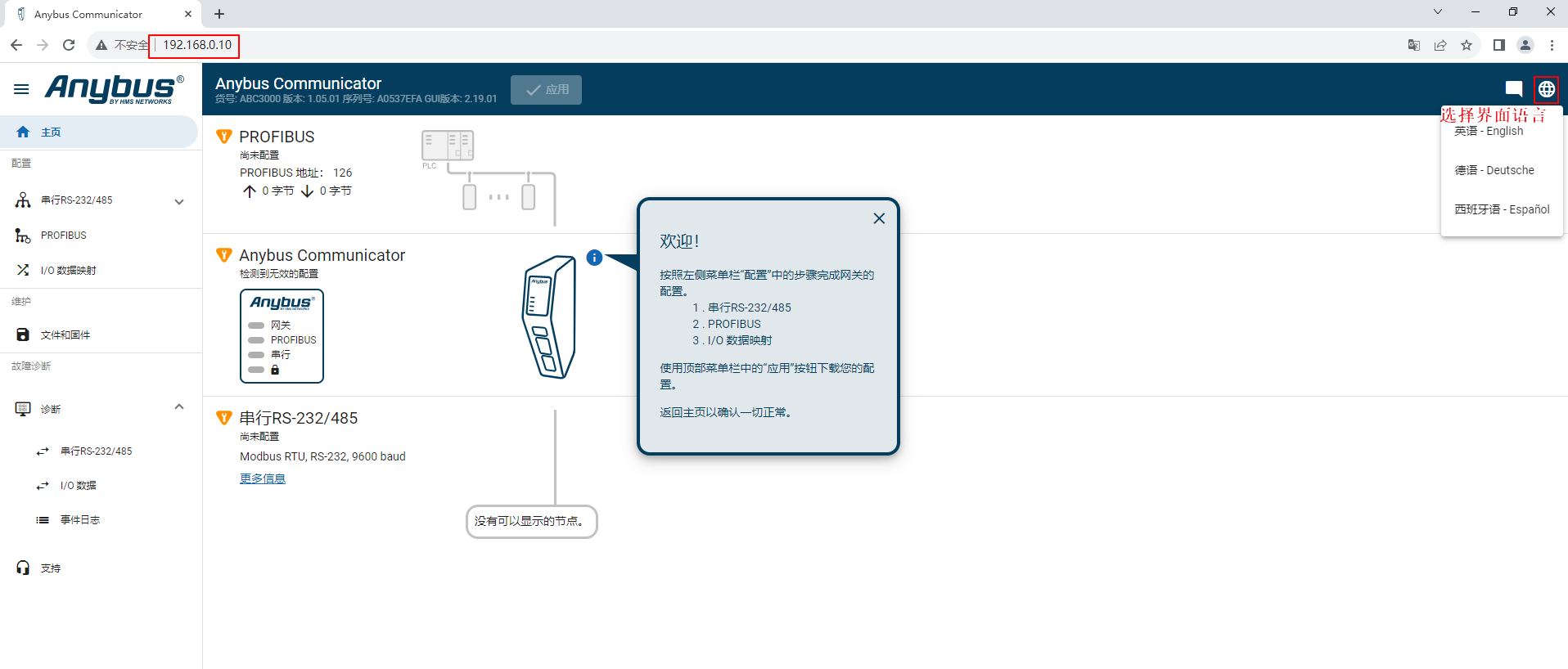1568x669 pixels.
Task: Click the translate page icon
Action: pyautogui.click(x=1413, y=45)
